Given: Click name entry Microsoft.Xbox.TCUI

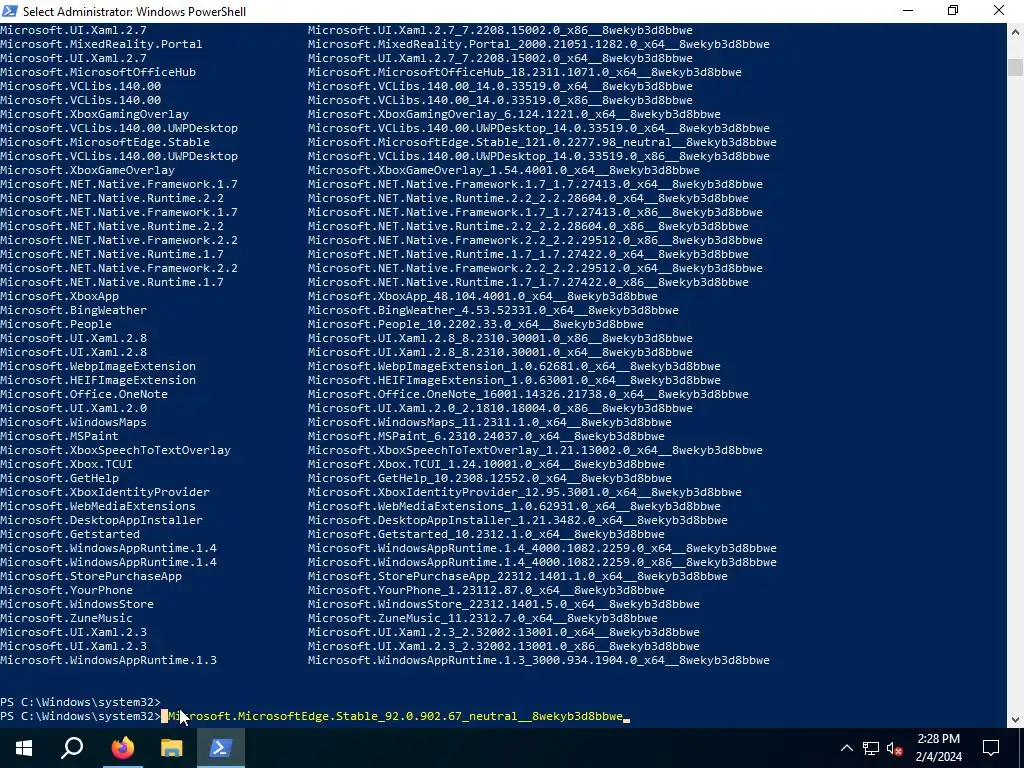Looking at the screenshot, I should [x=67, y=464].
